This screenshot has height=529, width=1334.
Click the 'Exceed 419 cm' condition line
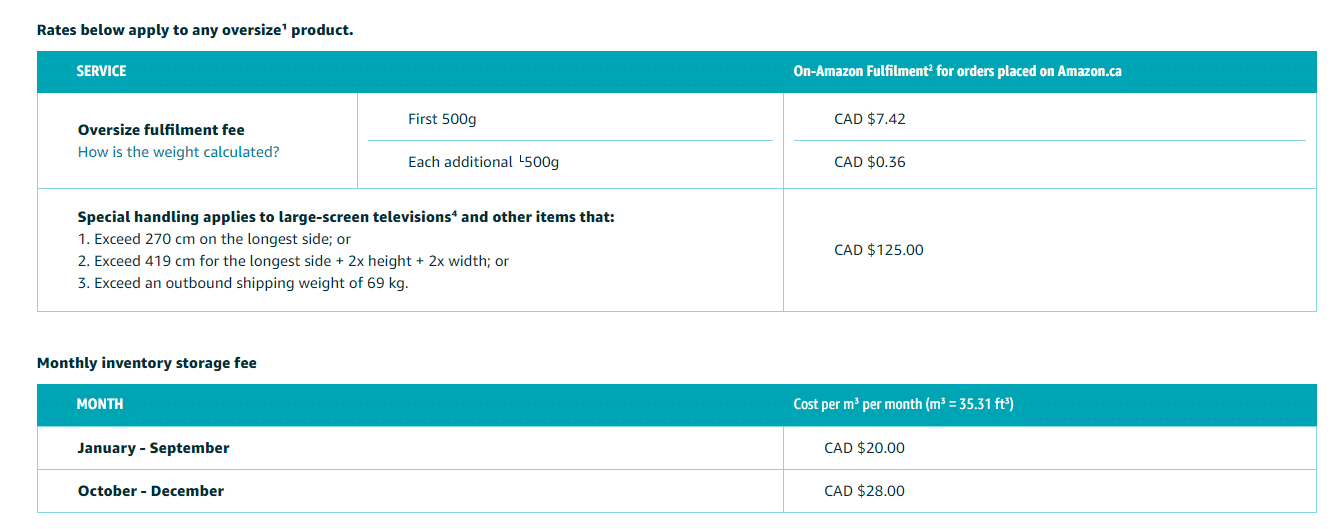pos(293,261)
